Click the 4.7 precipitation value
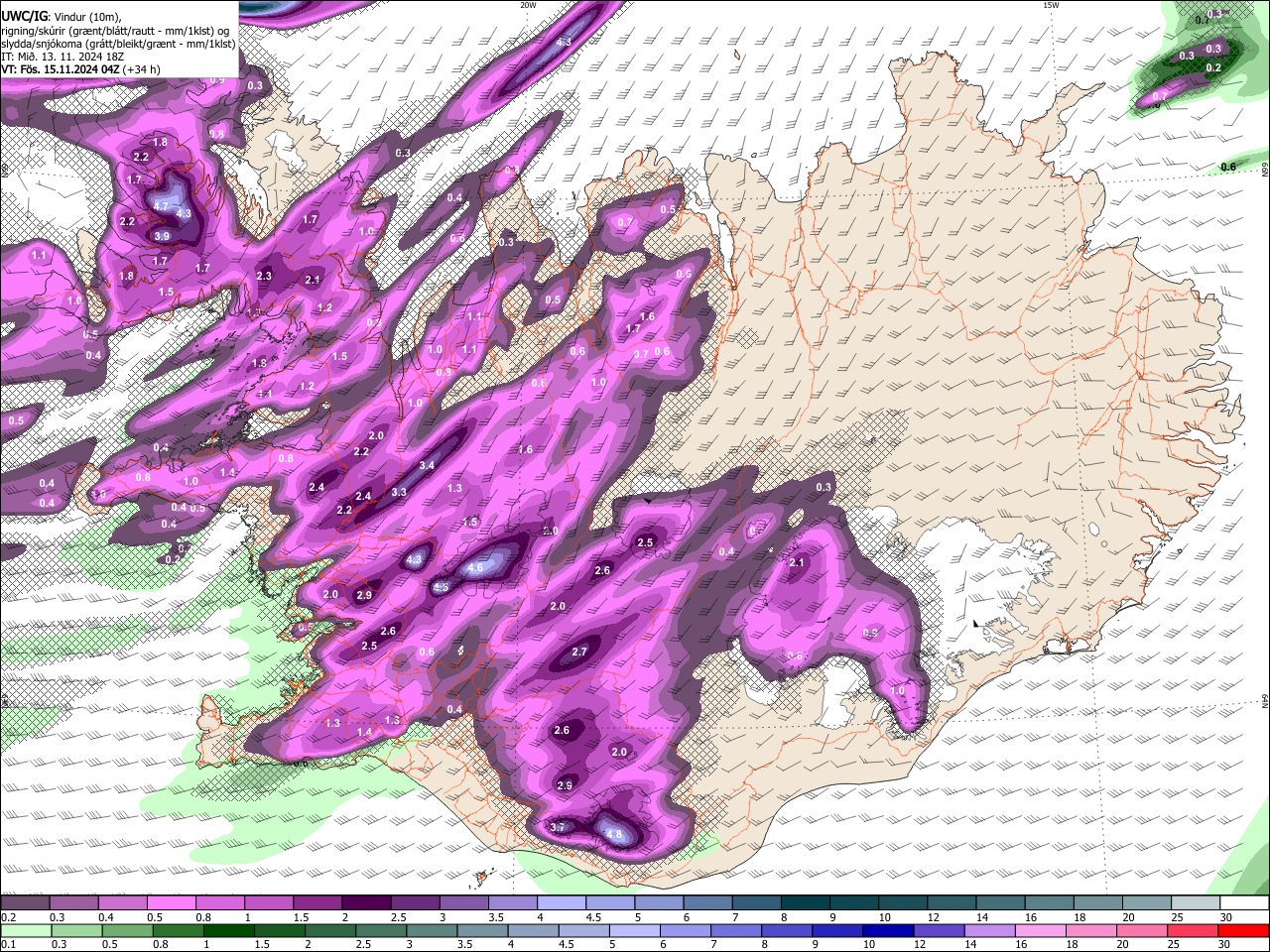1270x952 pixels. coord(162,205)
